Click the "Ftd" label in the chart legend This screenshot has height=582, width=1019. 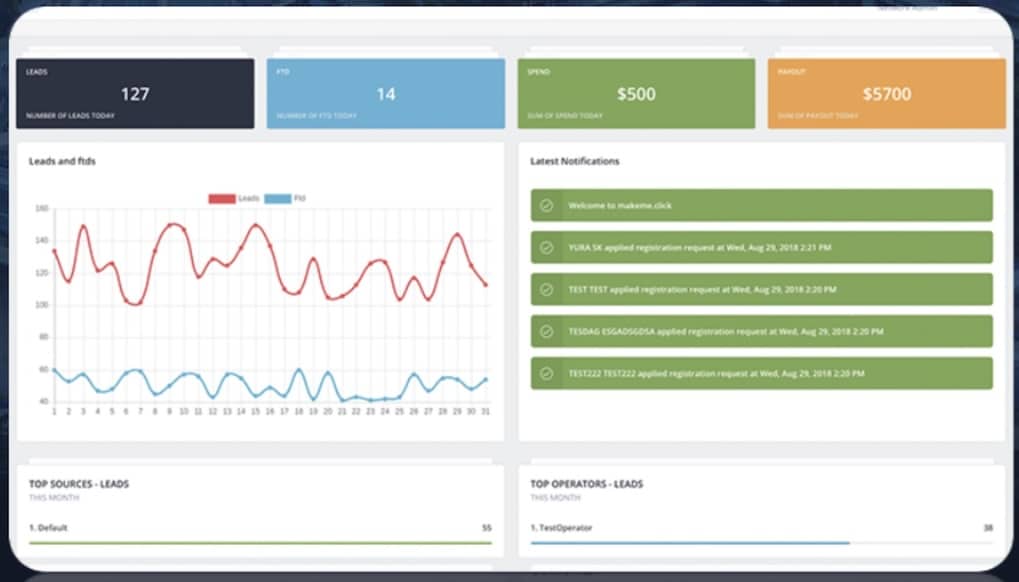click(300, 199)
